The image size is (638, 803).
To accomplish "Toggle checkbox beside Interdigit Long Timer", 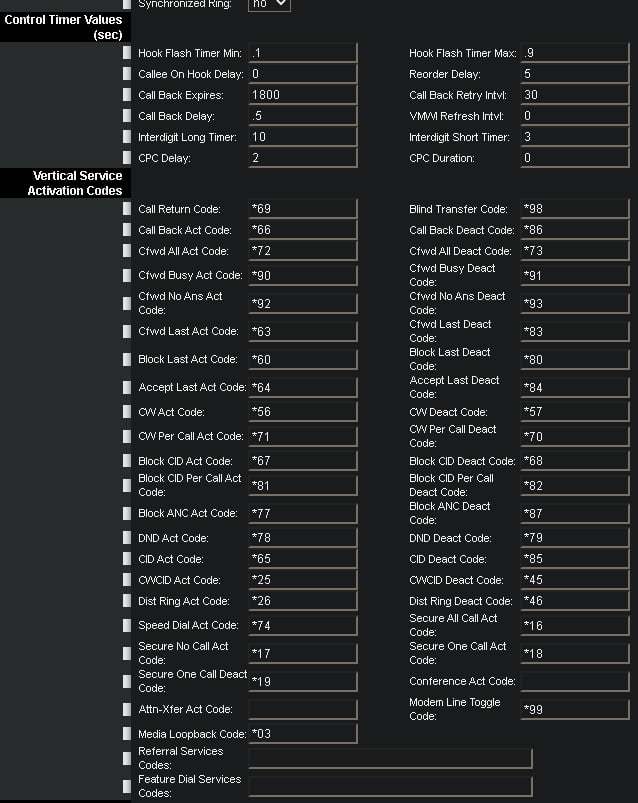I will (127, 137).
